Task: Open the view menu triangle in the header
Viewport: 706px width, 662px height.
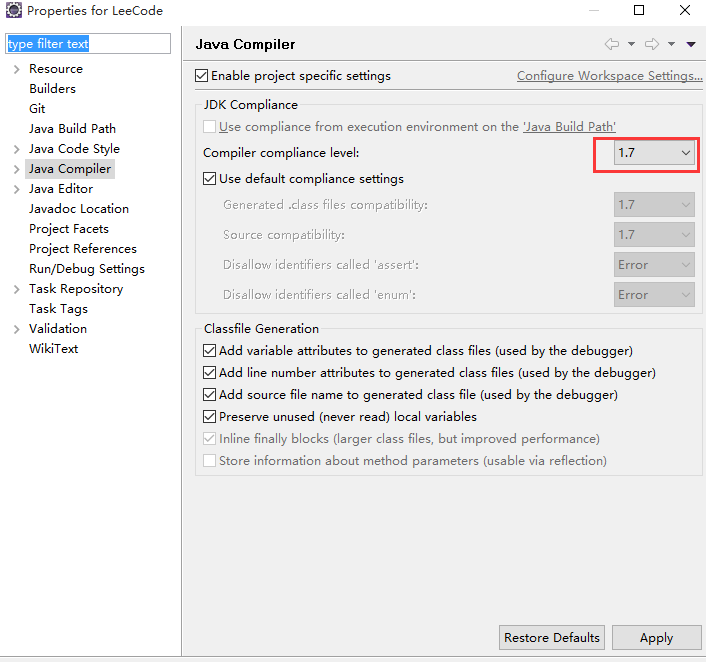Action: [691, 44]
